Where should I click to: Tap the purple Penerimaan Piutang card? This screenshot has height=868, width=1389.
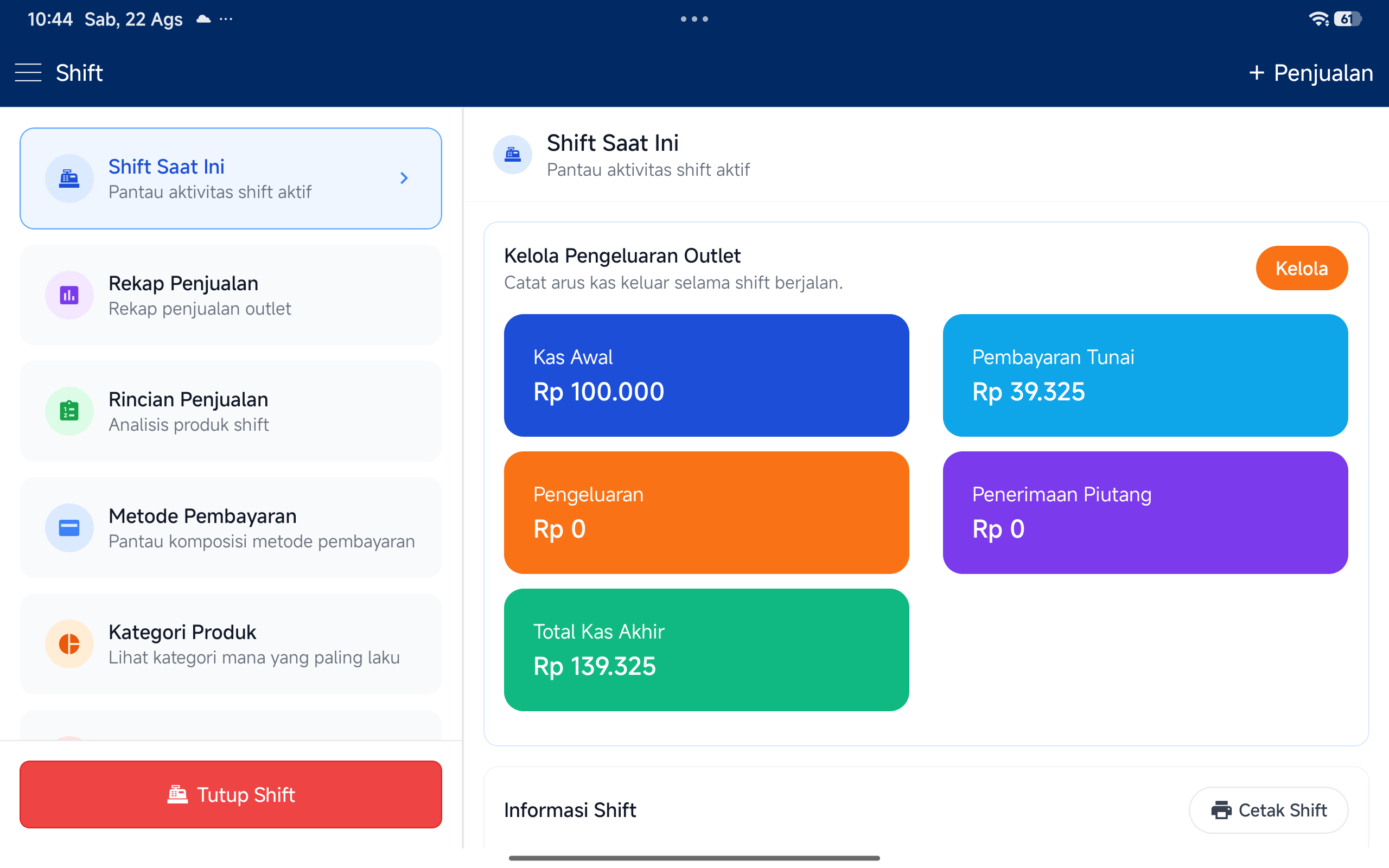point(1145,513)
